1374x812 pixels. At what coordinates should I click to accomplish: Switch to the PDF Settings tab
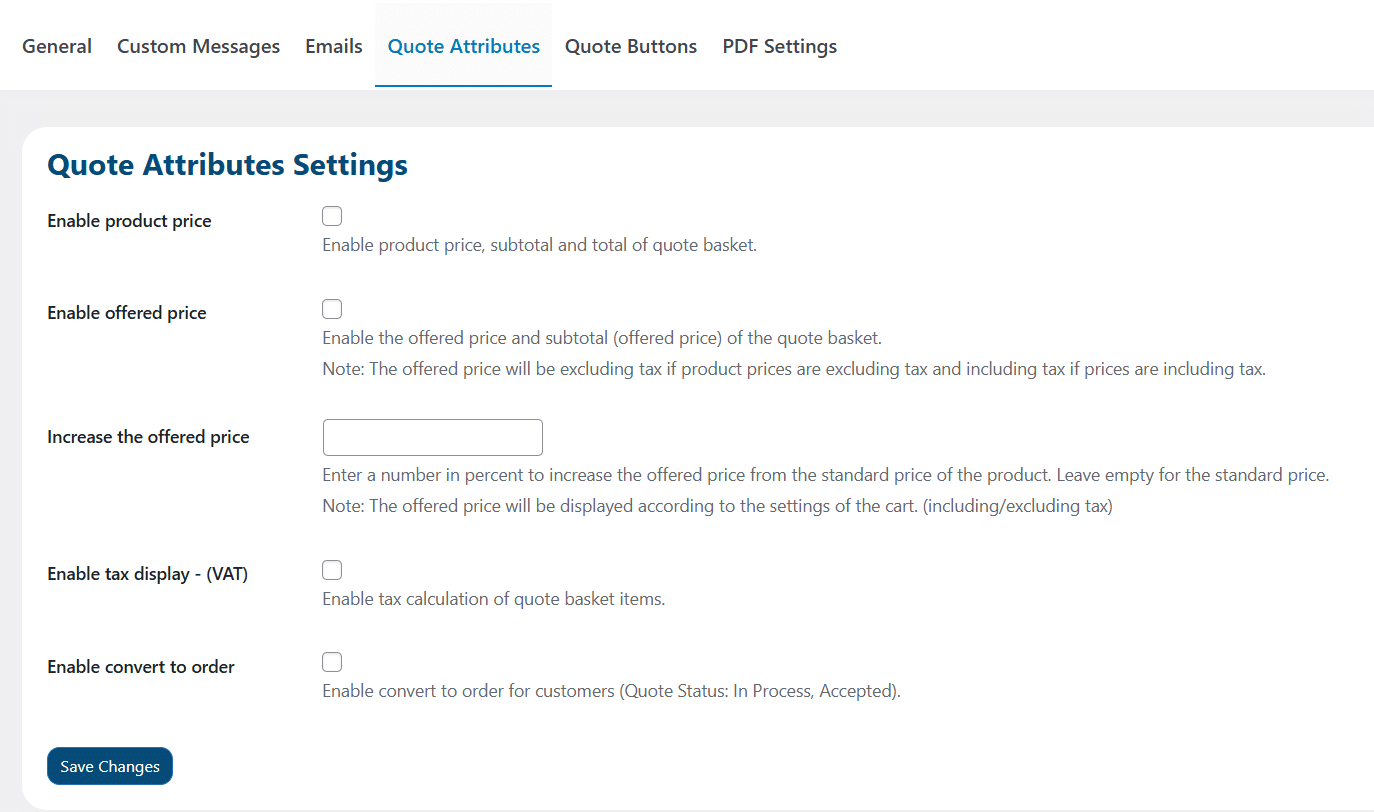click(780, 46)
